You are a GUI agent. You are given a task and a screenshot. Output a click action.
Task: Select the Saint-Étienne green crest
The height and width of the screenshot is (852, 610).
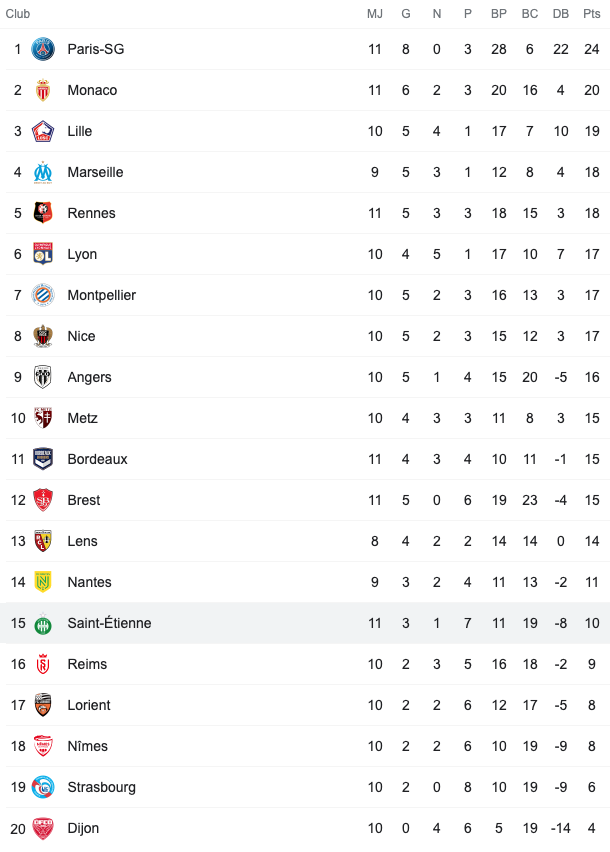coord(43,624)
